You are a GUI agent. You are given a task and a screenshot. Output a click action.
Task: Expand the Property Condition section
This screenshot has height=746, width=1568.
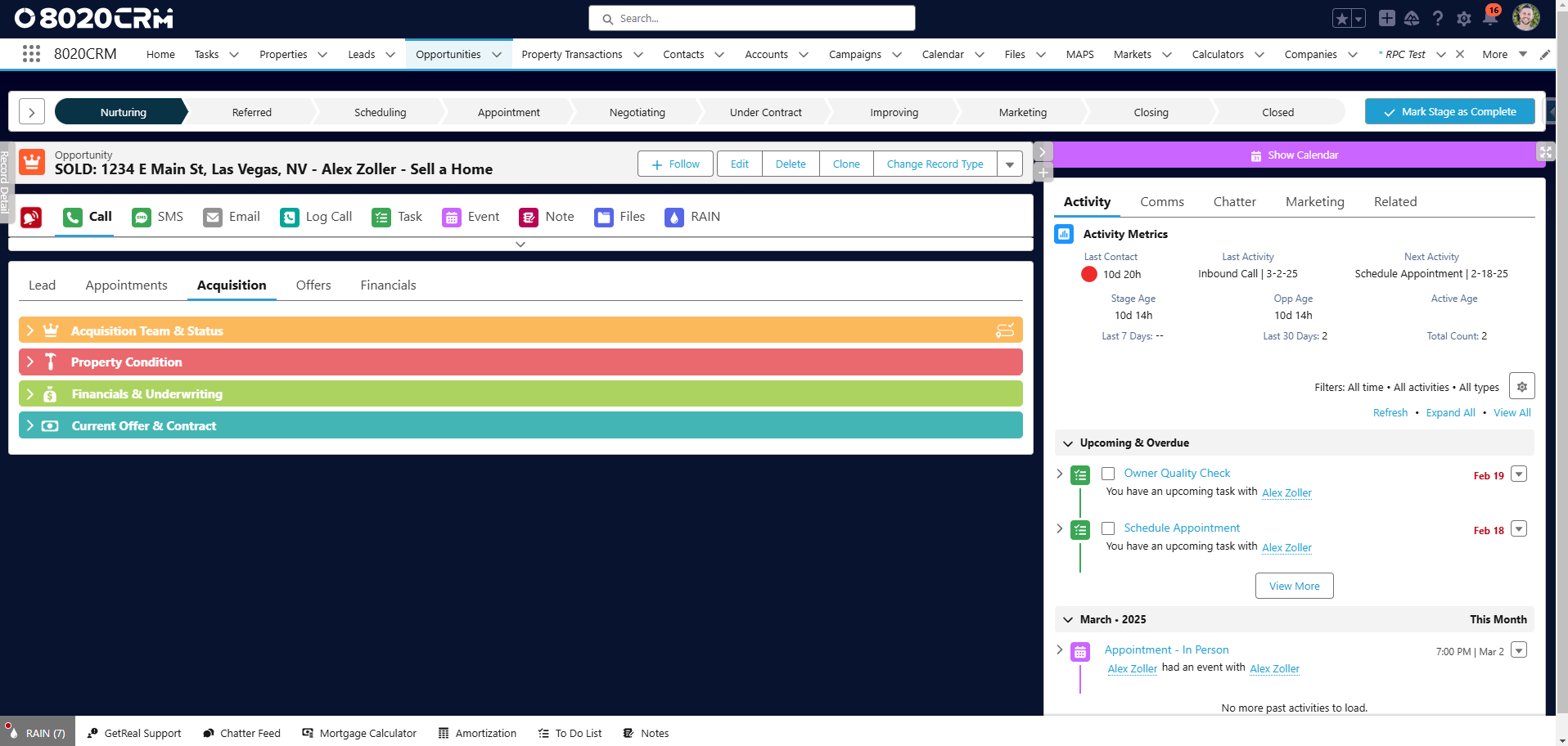pos(30,362)
